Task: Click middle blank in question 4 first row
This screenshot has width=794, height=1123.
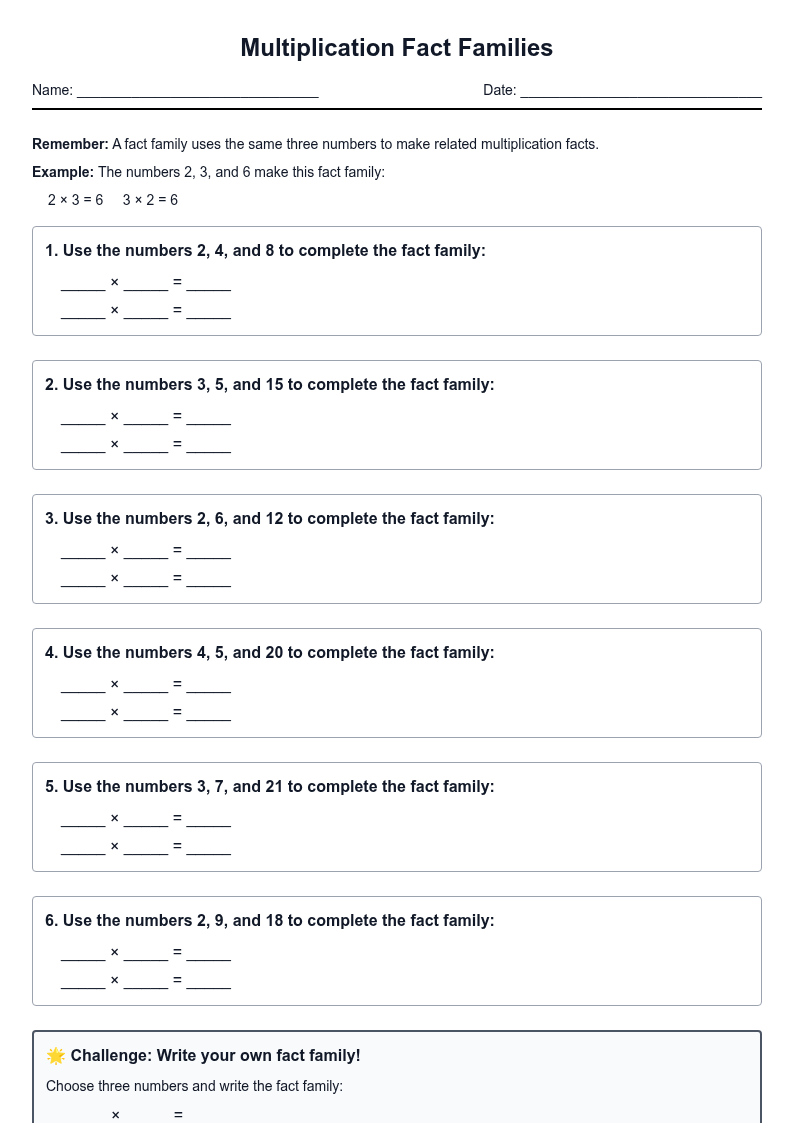Action: click(146, 685)
